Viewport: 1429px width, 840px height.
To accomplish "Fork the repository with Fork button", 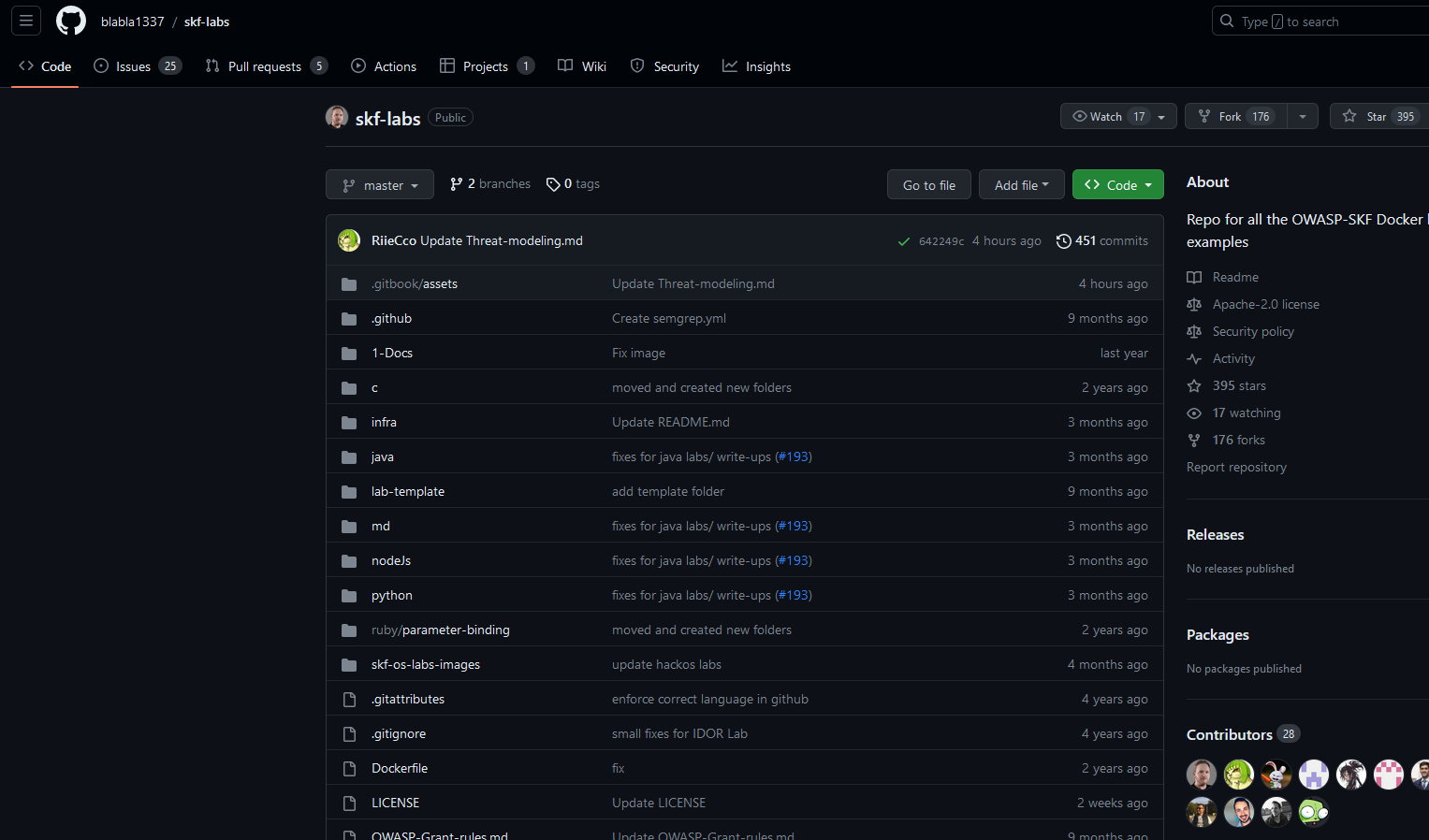I will click(x=1236, y=116).
